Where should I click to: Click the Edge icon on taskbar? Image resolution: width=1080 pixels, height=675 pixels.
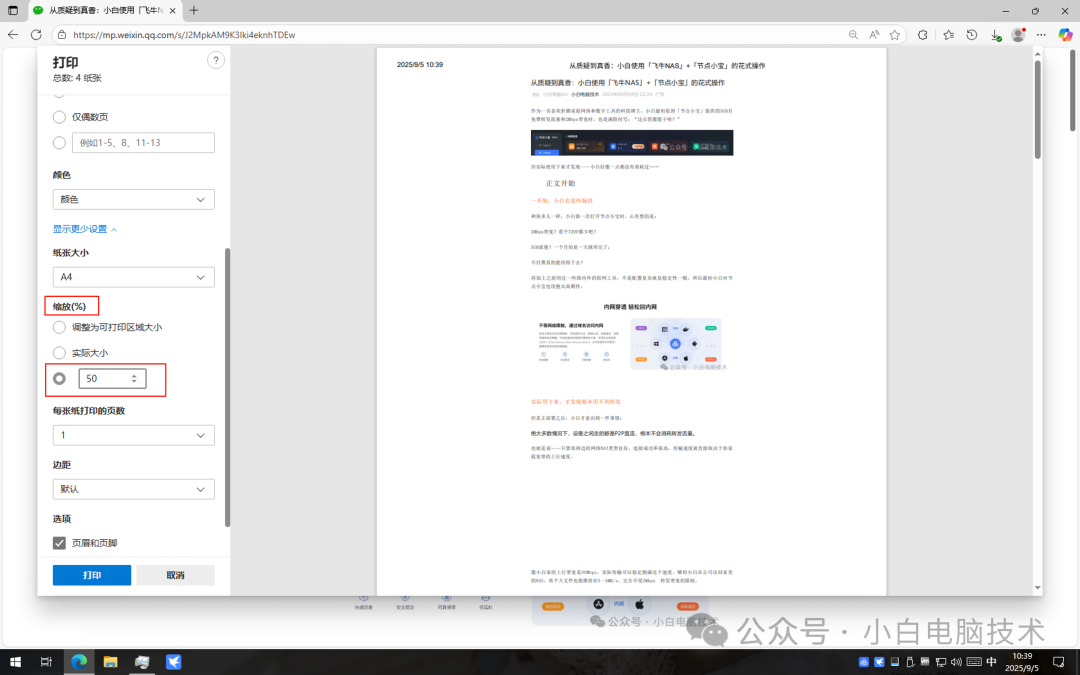click(x=79, y=662)
